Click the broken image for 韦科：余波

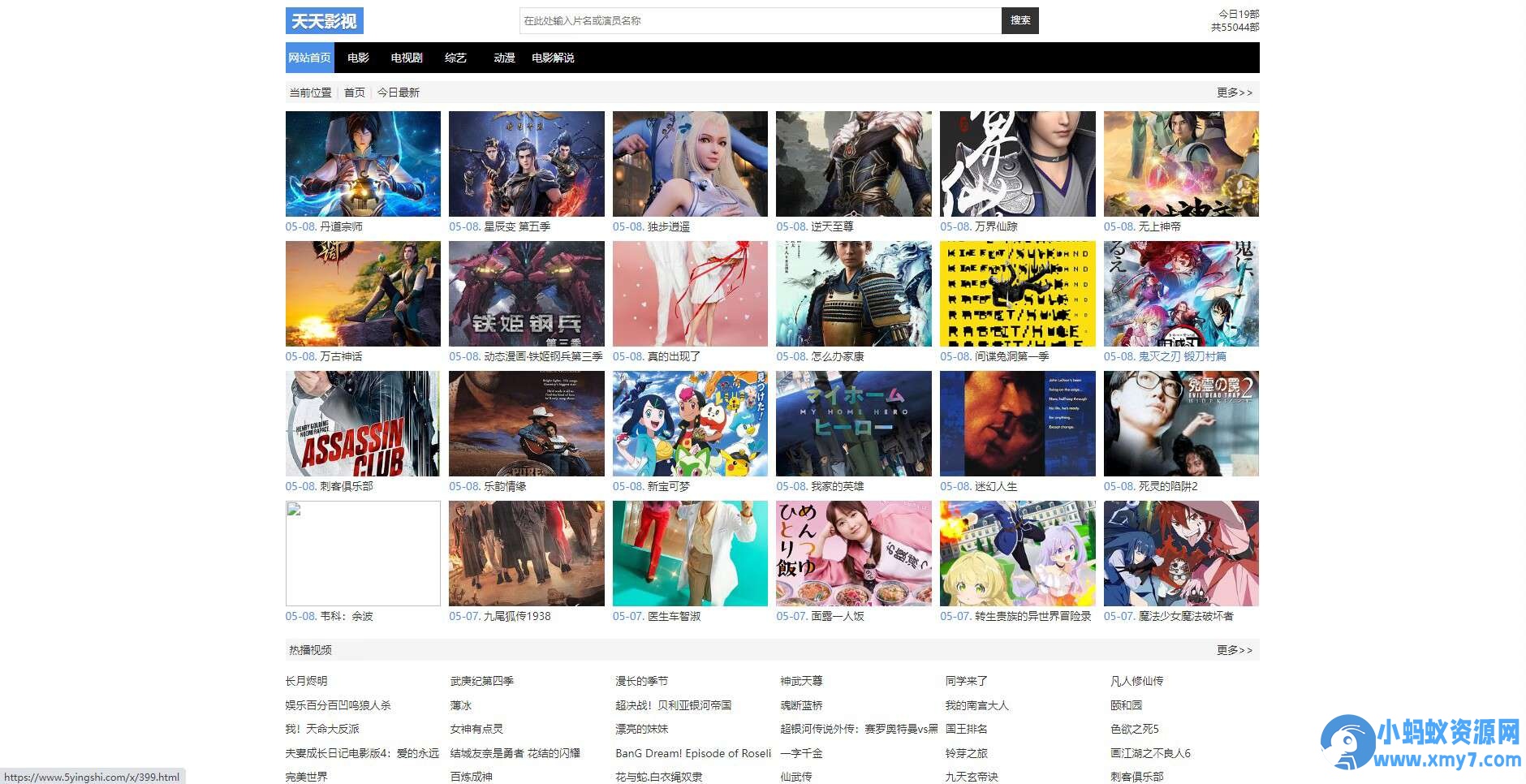(363, 554)
